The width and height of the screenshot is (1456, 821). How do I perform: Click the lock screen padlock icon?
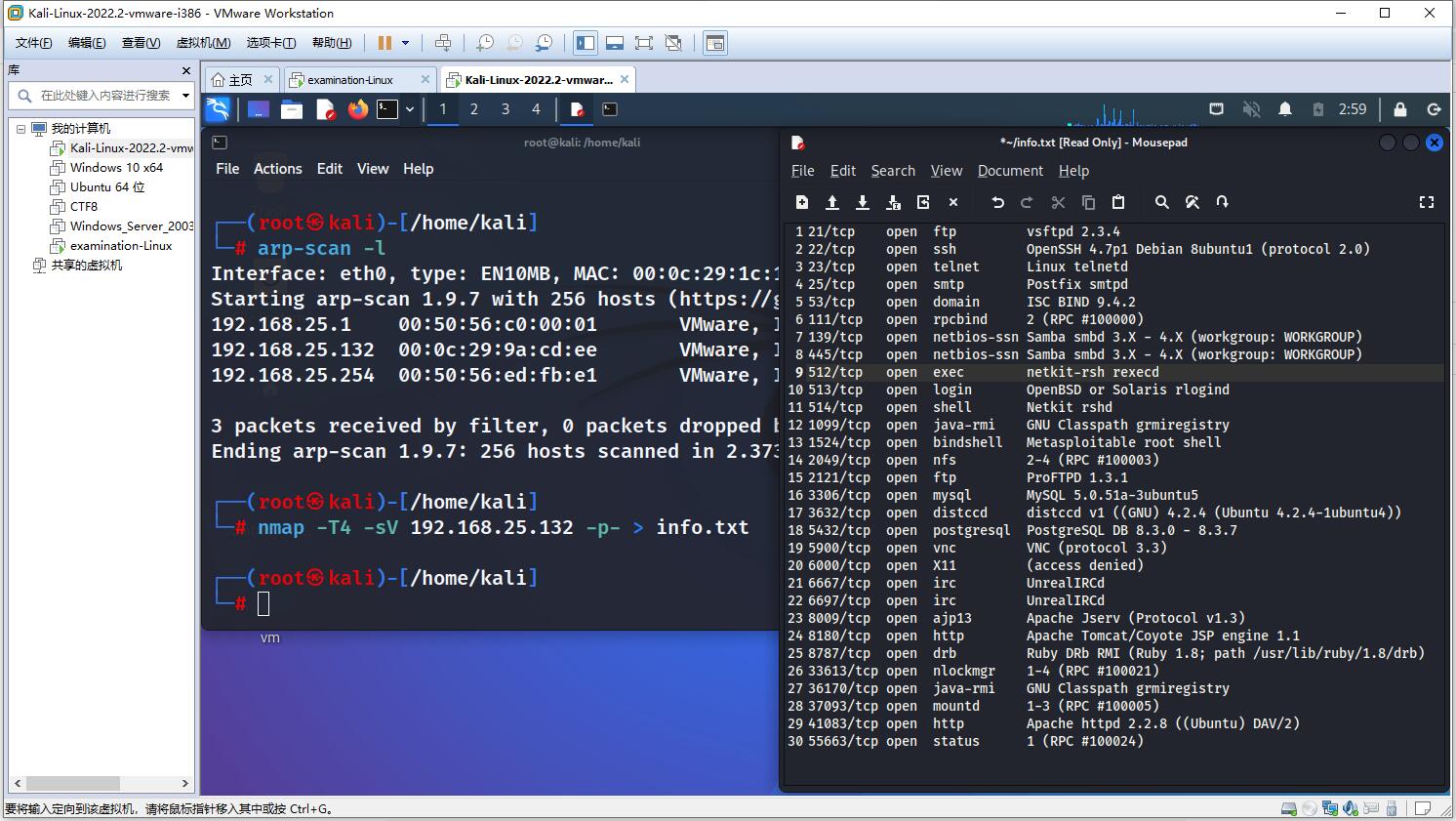[1400, 109]
